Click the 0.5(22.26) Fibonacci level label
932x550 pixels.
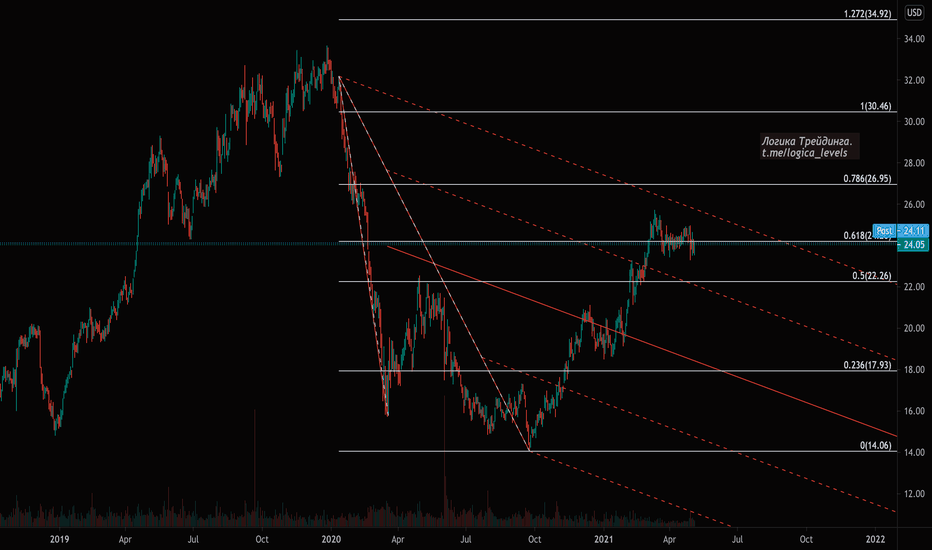(x=872, y=276)
